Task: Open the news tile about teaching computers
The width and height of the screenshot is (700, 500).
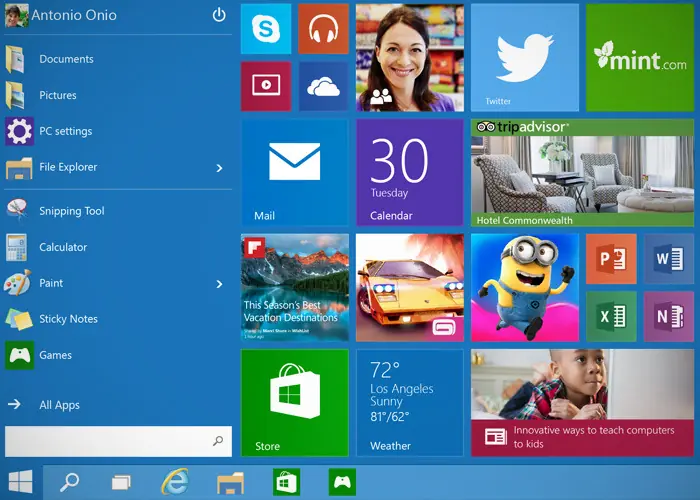Action: coord(583,403)
